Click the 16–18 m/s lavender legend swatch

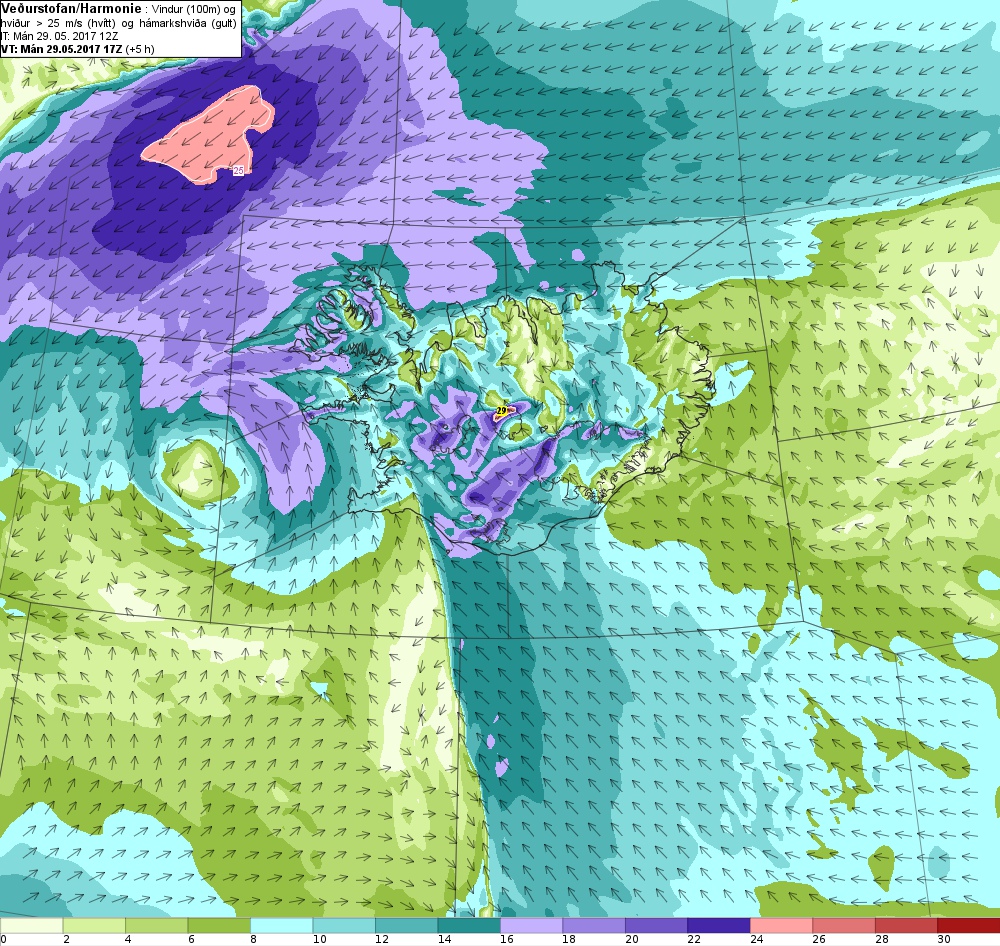(x=531, y=925)
